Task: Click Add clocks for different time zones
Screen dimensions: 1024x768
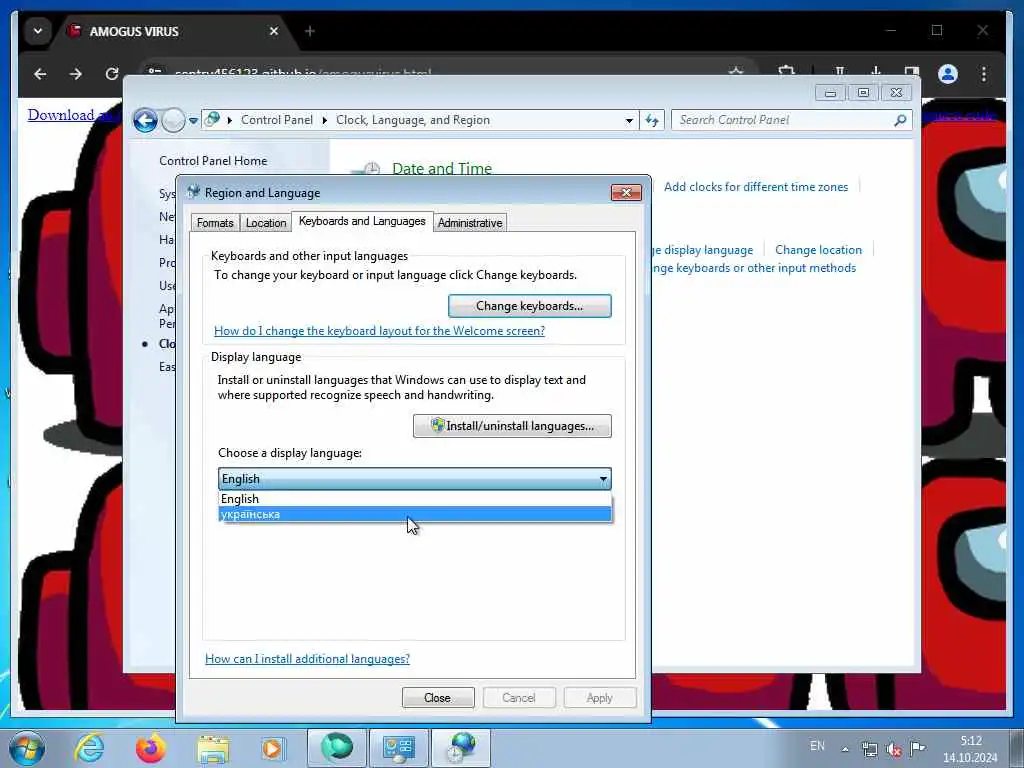Action: [756, 187]
